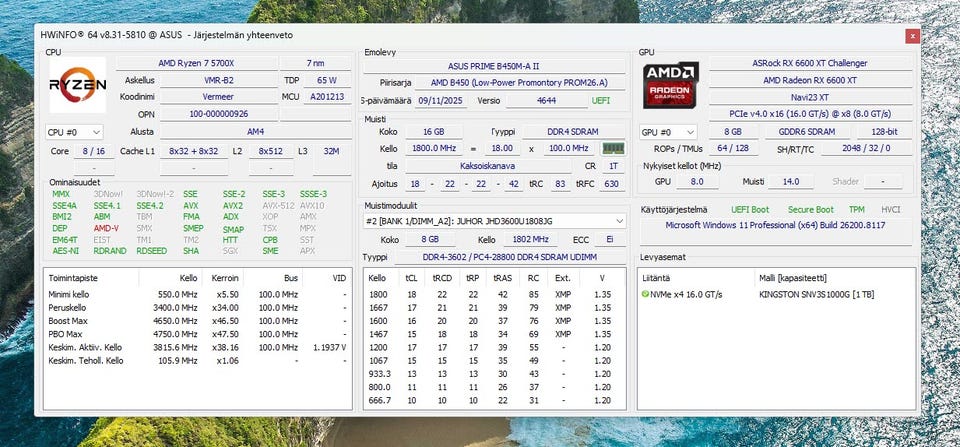Click the ASRock RX 6600 XT Challenger field
This screenshot has height=447, width=960.
pos(809,63)
